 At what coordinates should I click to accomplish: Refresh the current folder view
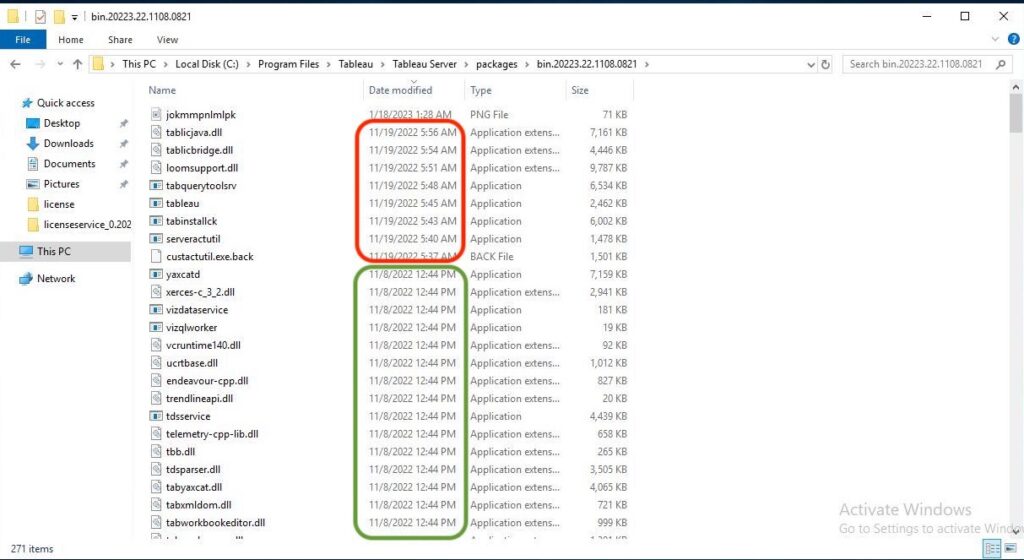coord(825,64)
